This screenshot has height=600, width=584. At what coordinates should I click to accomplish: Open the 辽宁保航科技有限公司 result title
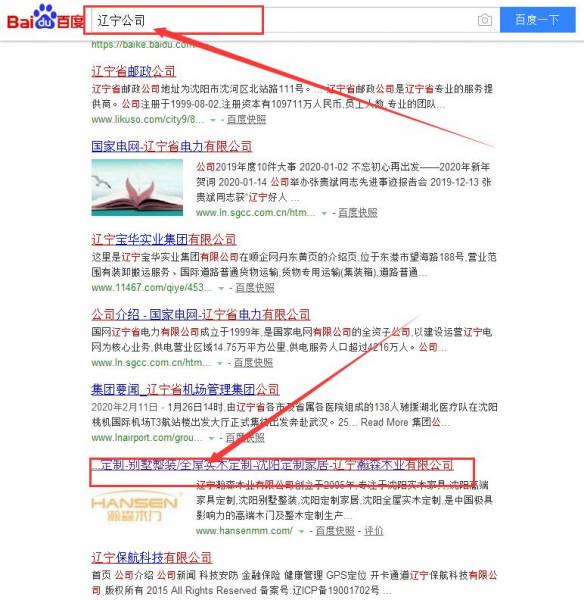152,558
